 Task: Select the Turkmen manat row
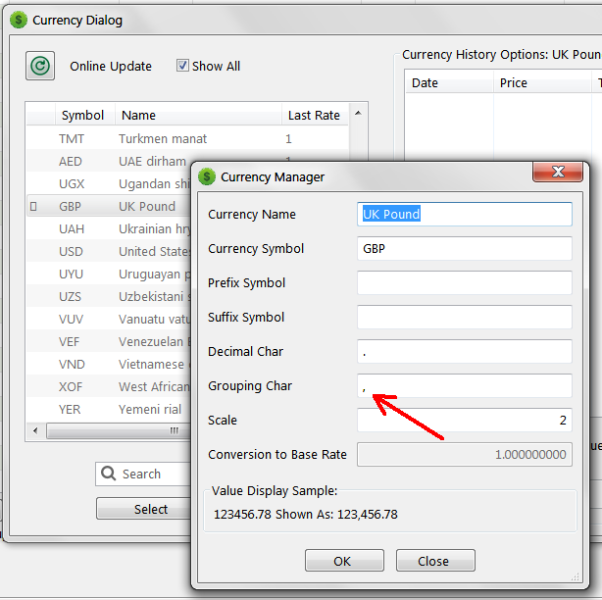pyautogui.click(x=162, y=139)
